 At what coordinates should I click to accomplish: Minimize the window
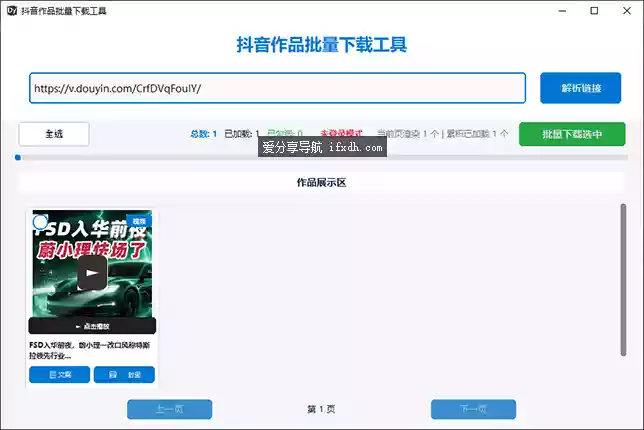(x=562, y=11)
